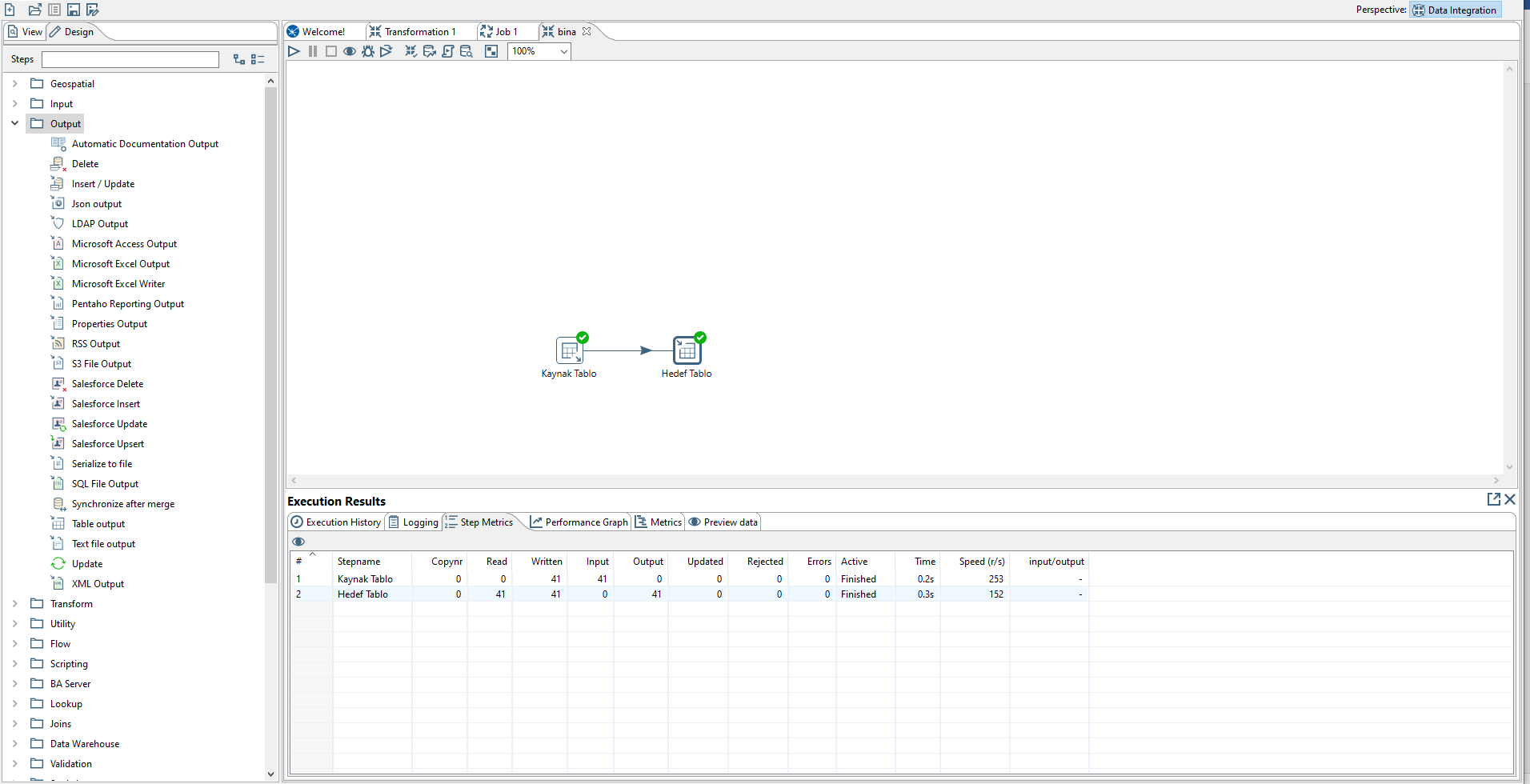Select the Hedef Tablo step on canvas

coord(687,350)
